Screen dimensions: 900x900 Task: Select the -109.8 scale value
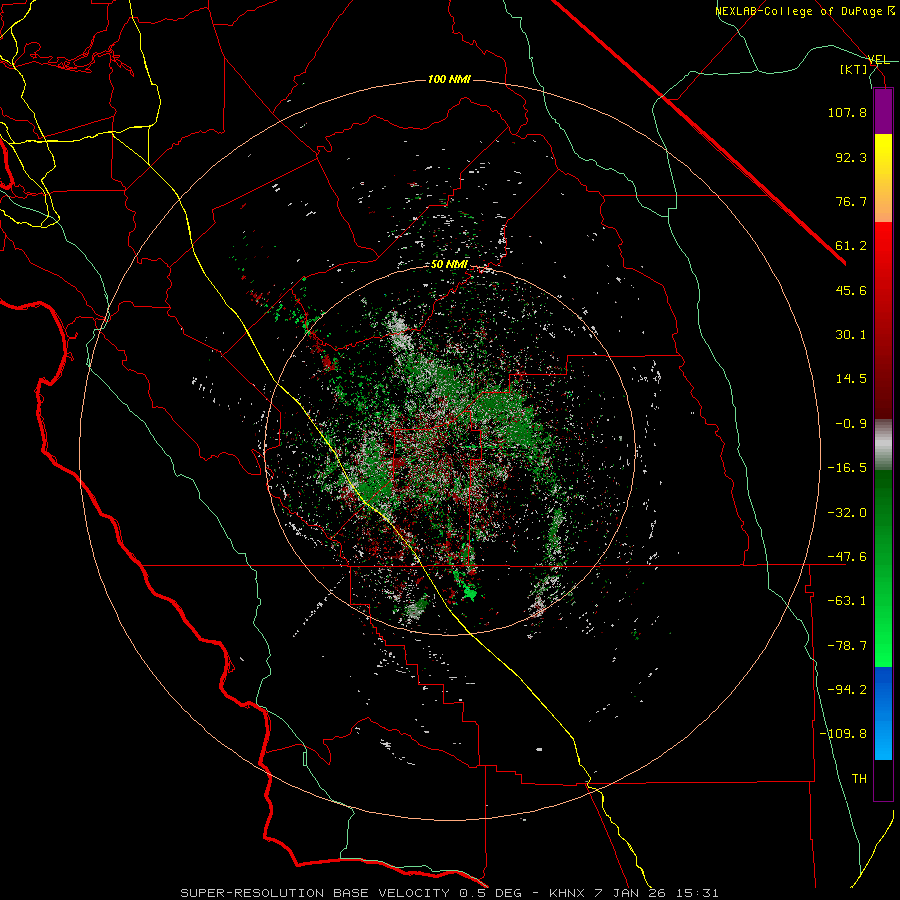(843, 734)
